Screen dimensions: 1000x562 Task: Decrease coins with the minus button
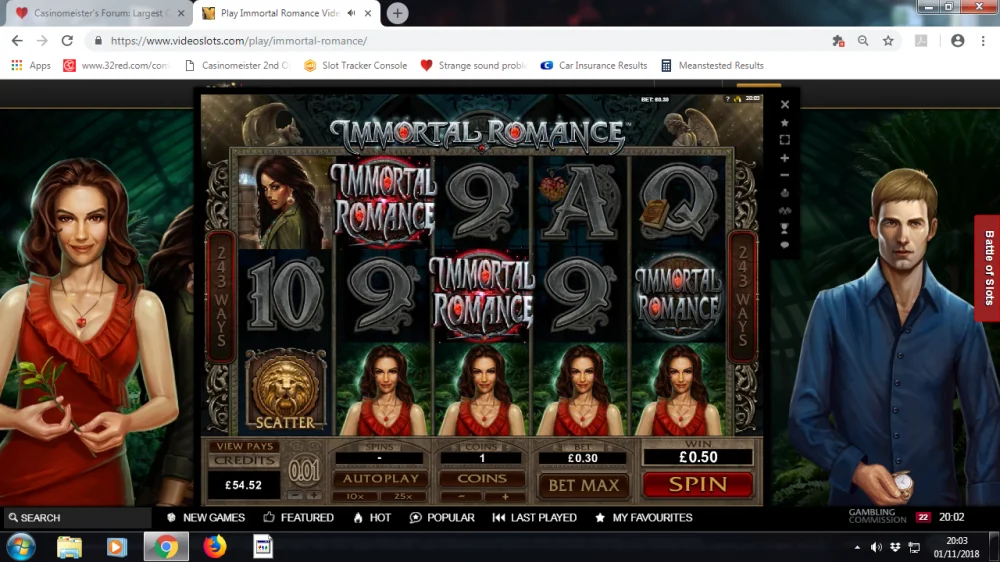[x=461, y=496]
